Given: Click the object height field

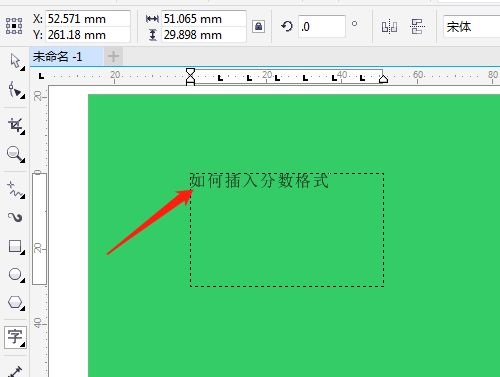Looking at the screenshot, I should click(204, 35).
